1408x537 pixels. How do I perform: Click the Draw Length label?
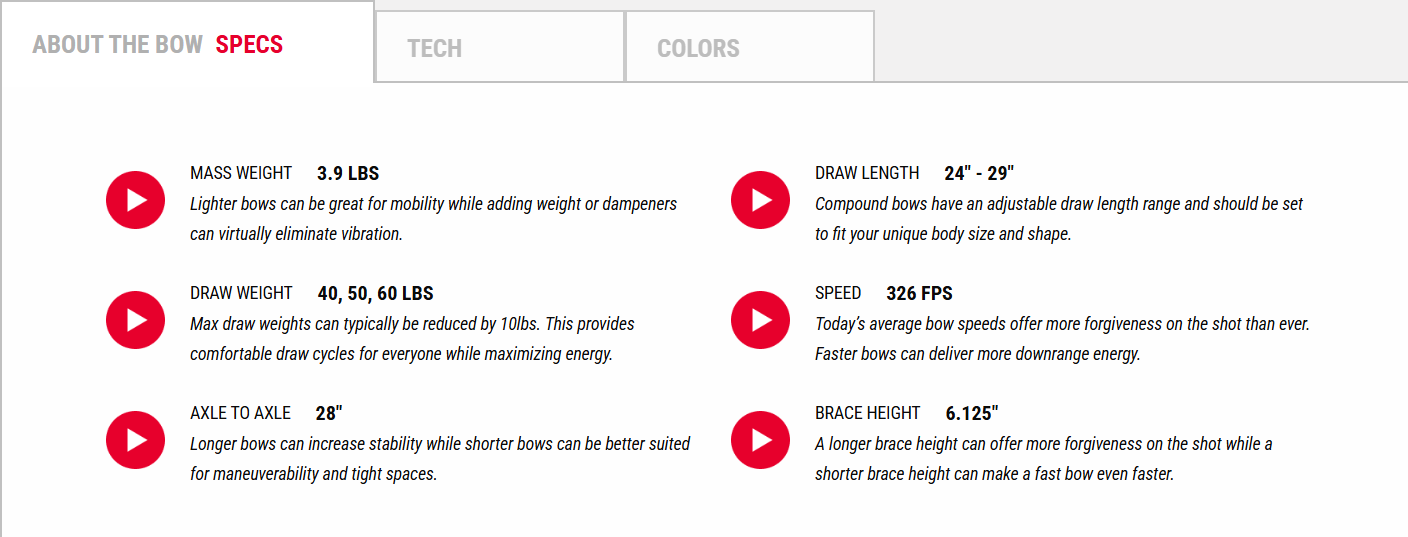point(867,173)
